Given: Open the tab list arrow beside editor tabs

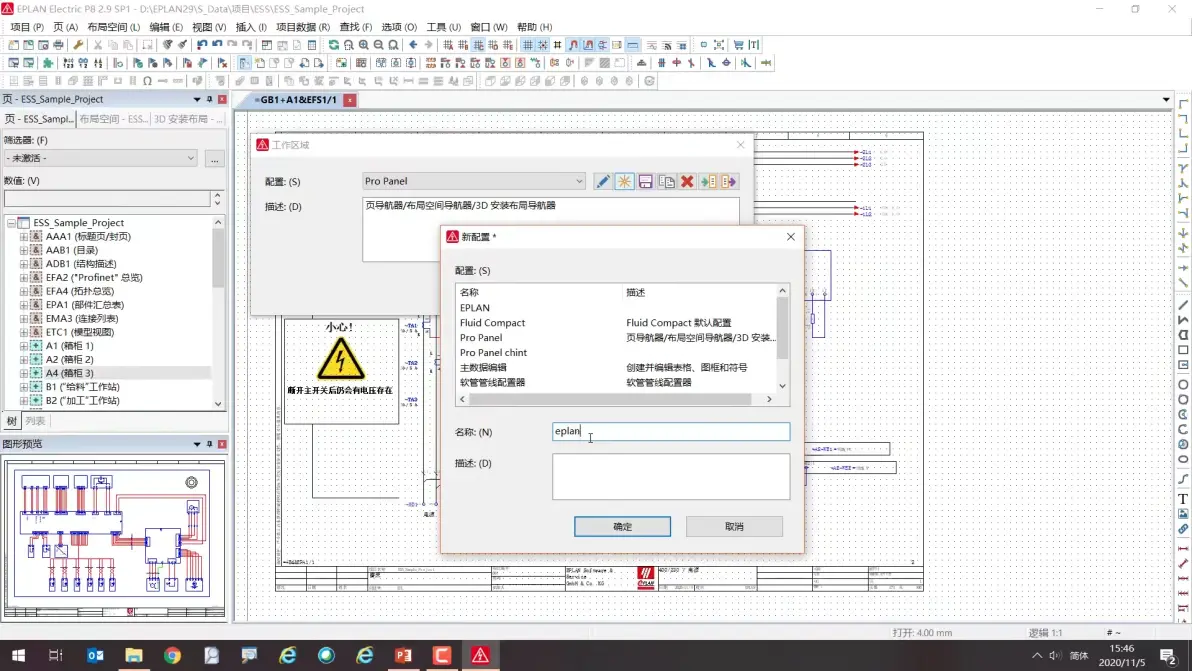Looking at the screenshot, I should pos(1166,100).
